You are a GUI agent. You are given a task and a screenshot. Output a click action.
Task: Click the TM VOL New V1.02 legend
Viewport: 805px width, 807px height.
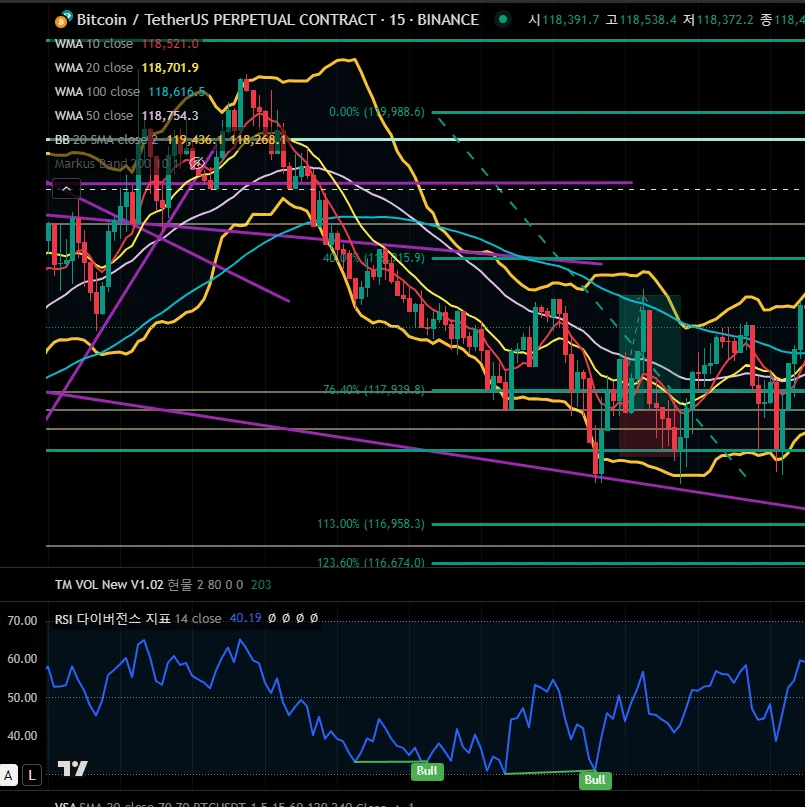[x=108, y=583]
